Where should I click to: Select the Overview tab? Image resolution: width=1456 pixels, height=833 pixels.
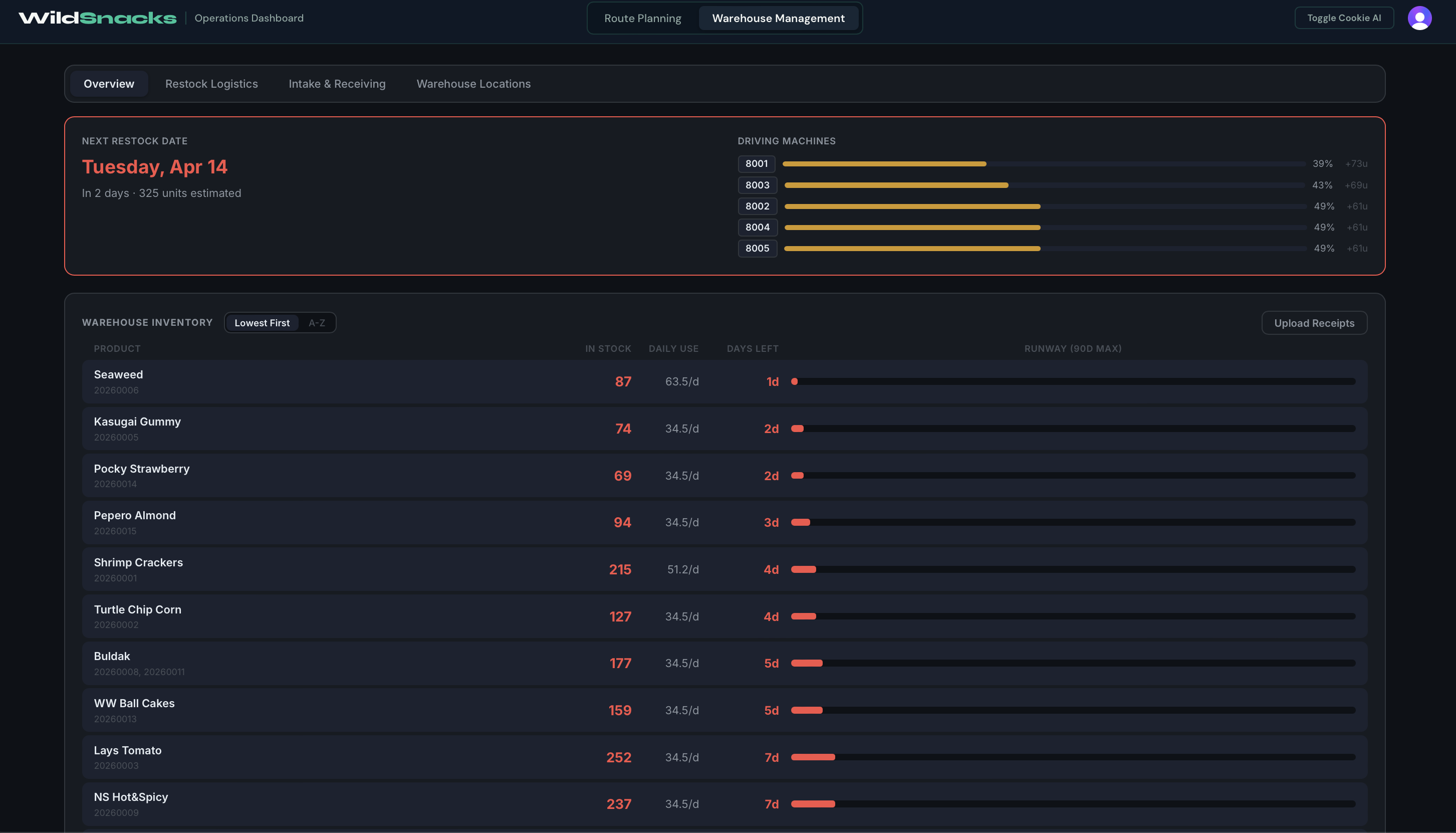[109, 84]
